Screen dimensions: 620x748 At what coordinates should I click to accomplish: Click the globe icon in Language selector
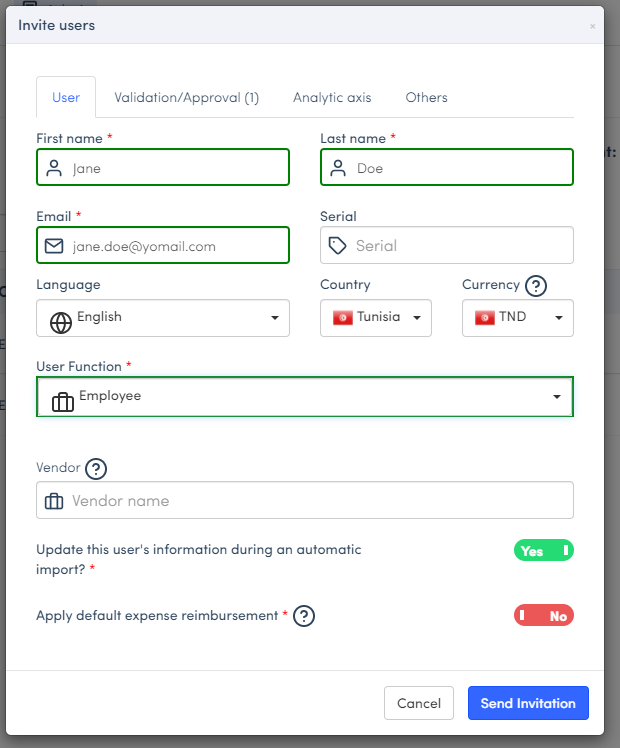pyautogui.click(x=61, y=322)
